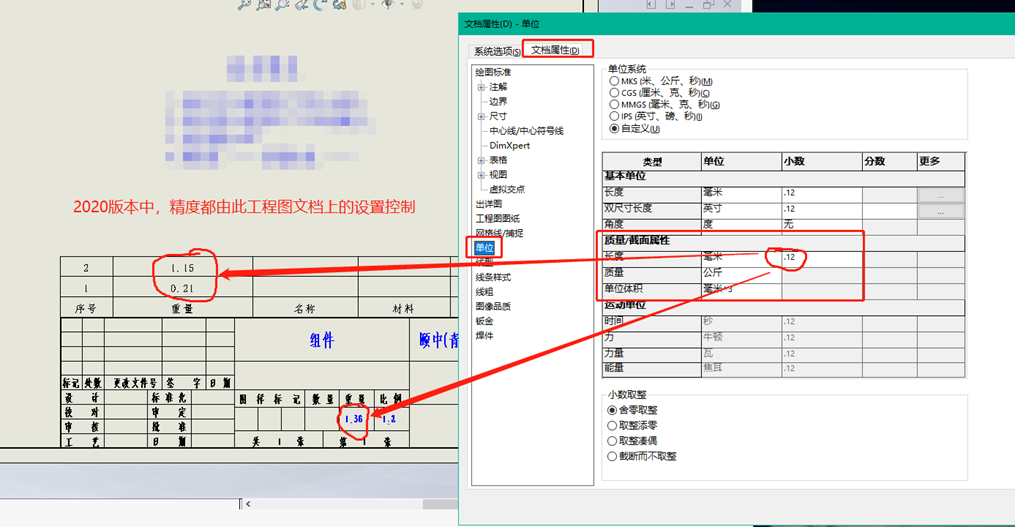Click the more button for 双尺寸长度 row

[941, 210]
